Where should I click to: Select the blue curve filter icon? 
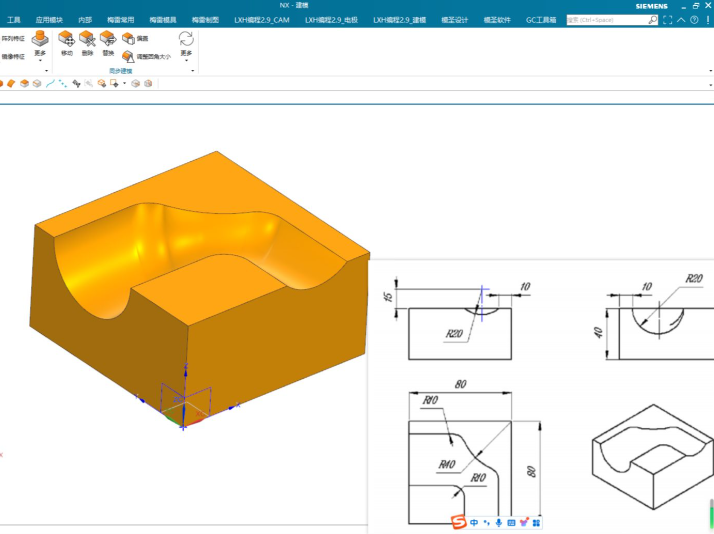coord(50,83)
